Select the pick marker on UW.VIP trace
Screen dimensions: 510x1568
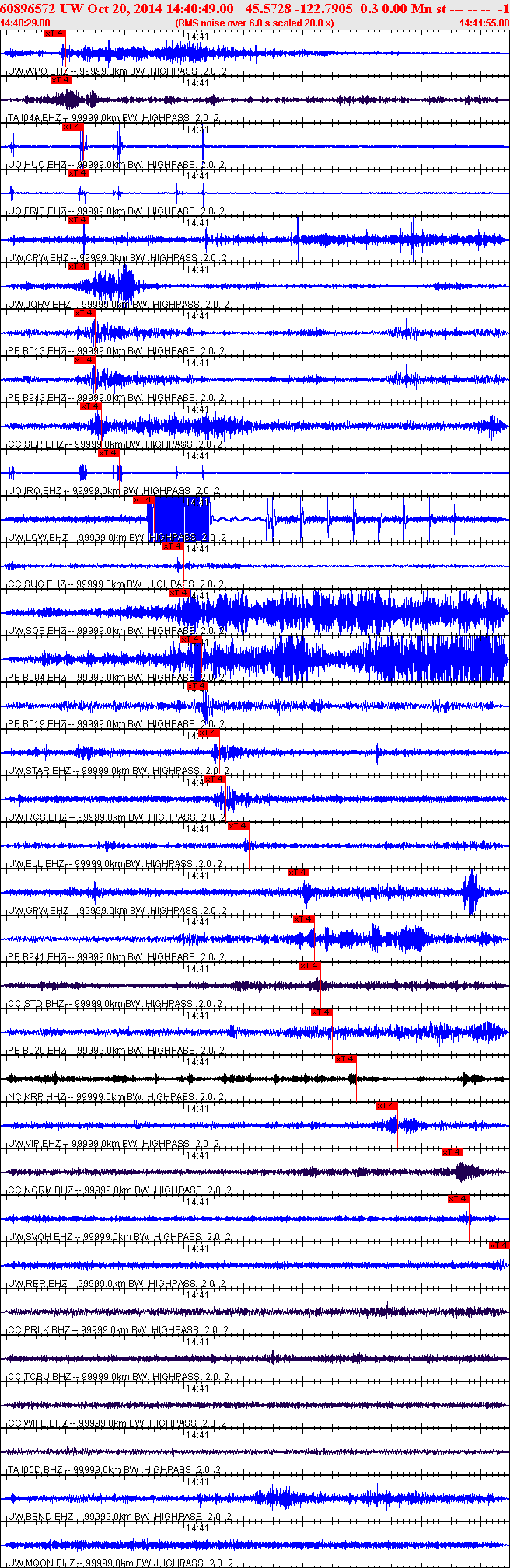(x=387, y=1106)
